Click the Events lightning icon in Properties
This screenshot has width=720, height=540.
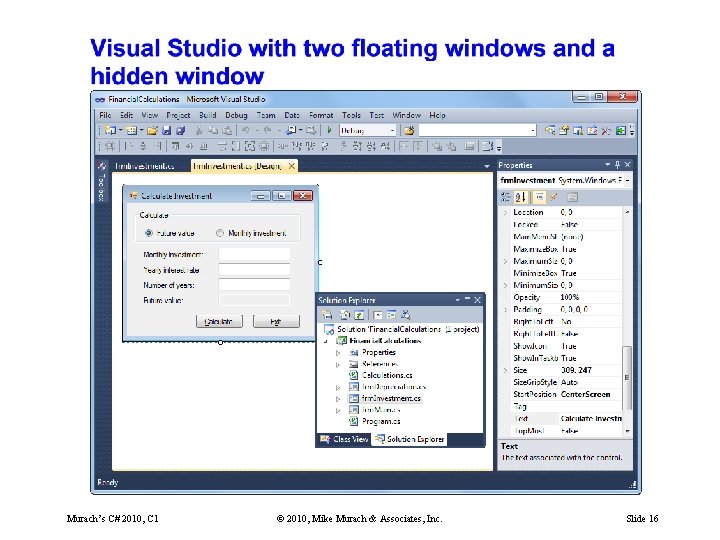coord(554,197)
